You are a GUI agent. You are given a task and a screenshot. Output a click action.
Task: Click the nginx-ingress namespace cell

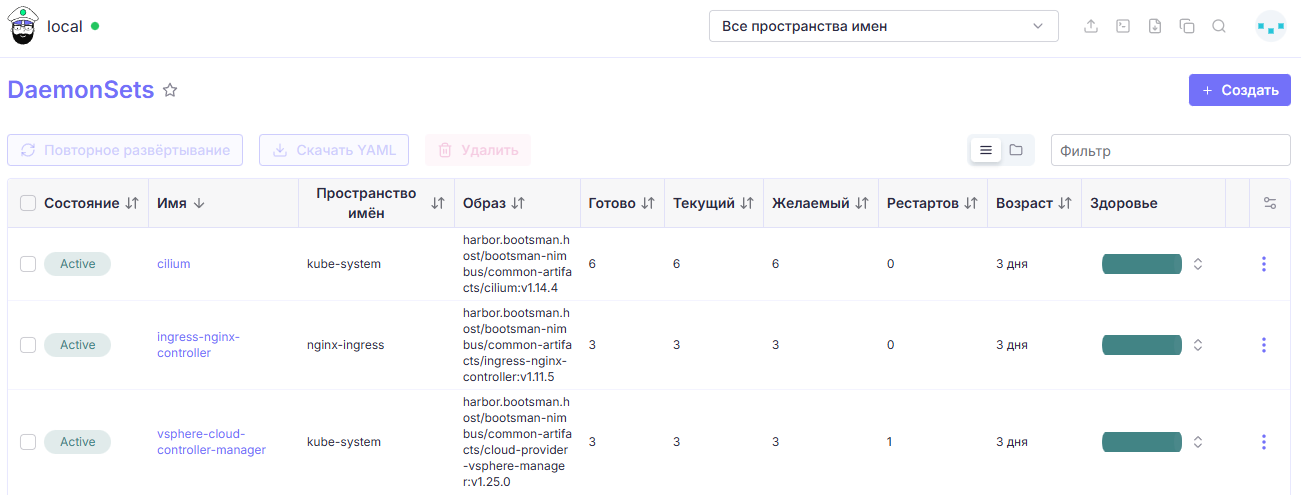[345, 345]
